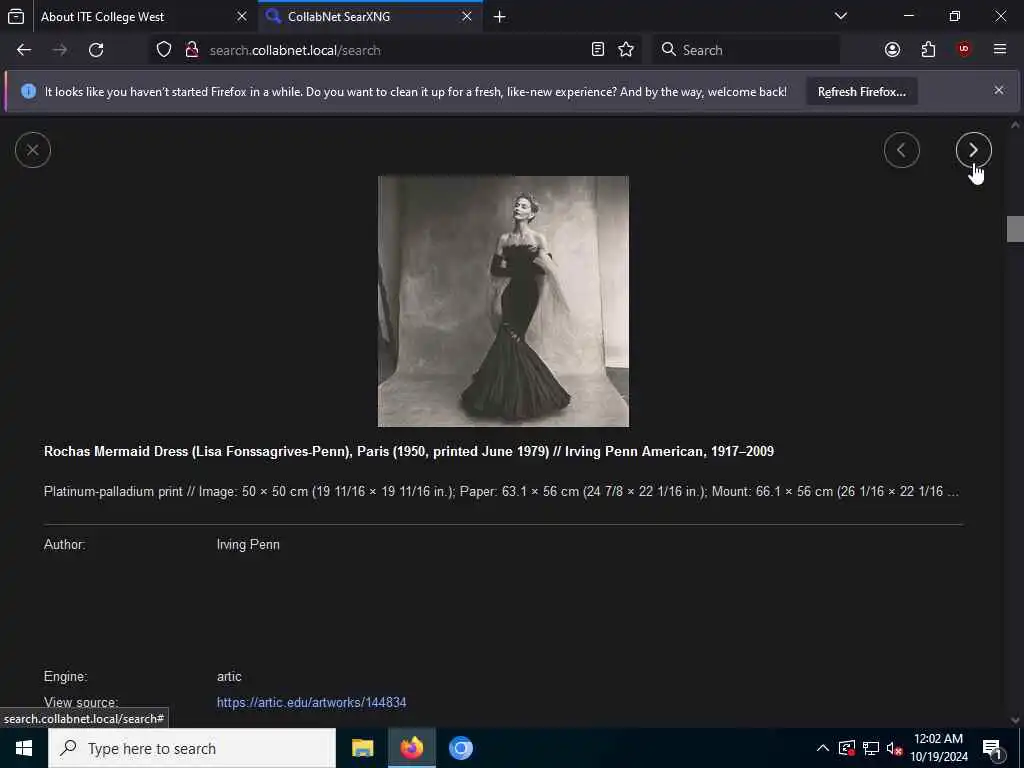The height and width of the screenshot is (768, 1024).
Task: Open the blue circle app on taskbar
Action: pyautogui.click(x=460, y=748)
